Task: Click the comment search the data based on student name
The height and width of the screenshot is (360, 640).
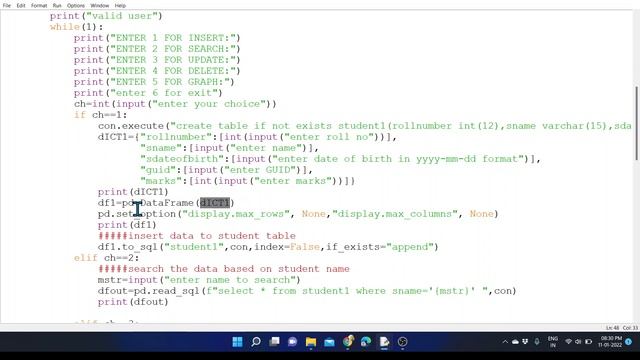Action: 224,269
